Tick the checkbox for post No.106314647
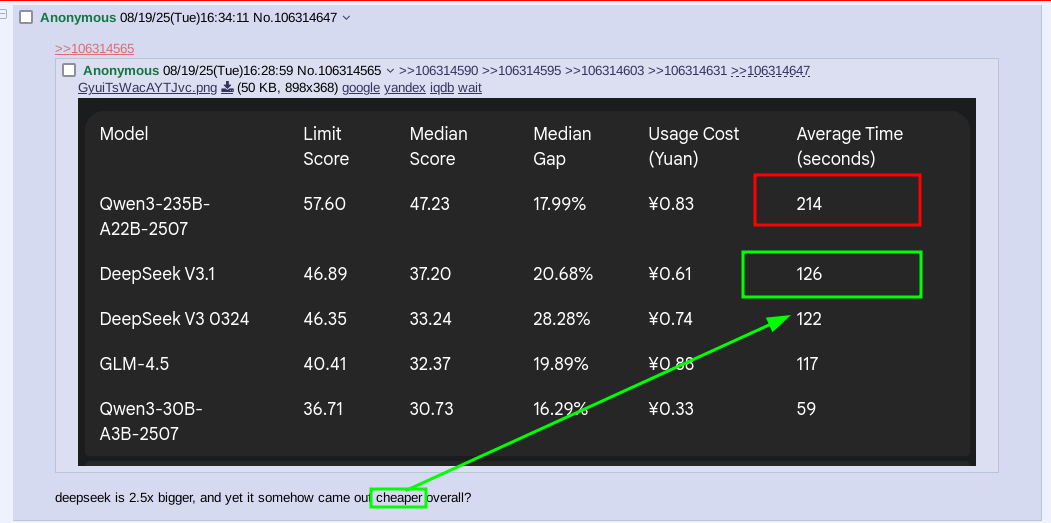The image size is (1051, 523). tap(25, 17)
